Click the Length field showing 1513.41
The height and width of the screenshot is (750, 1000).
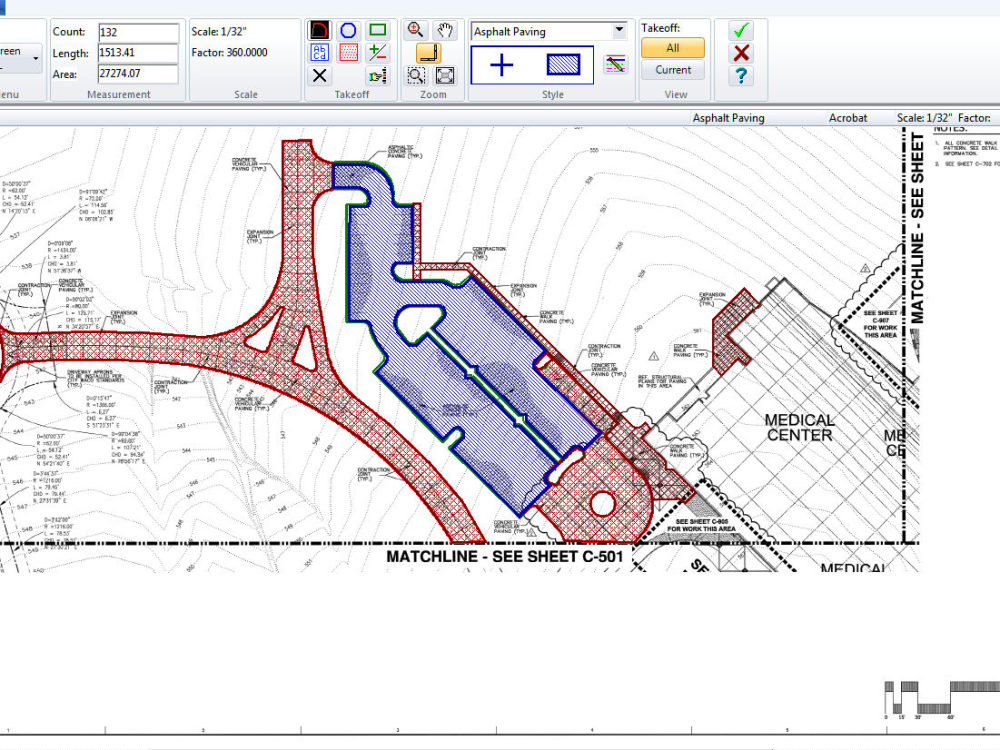tap(138, 53)
